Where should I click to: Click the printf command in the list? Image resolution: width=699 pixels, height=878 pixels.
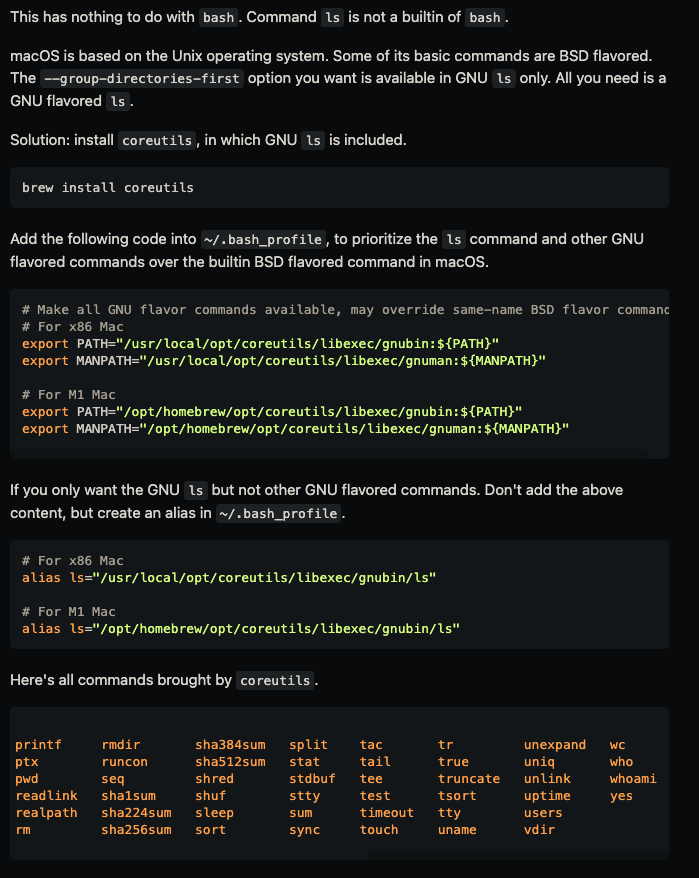[38, 745]
